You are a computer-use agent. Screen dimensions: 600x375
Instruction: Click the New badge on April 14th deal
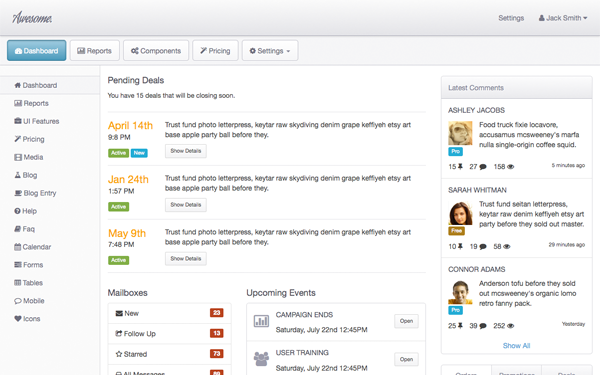pyautogui.click(x=139, y=153)
